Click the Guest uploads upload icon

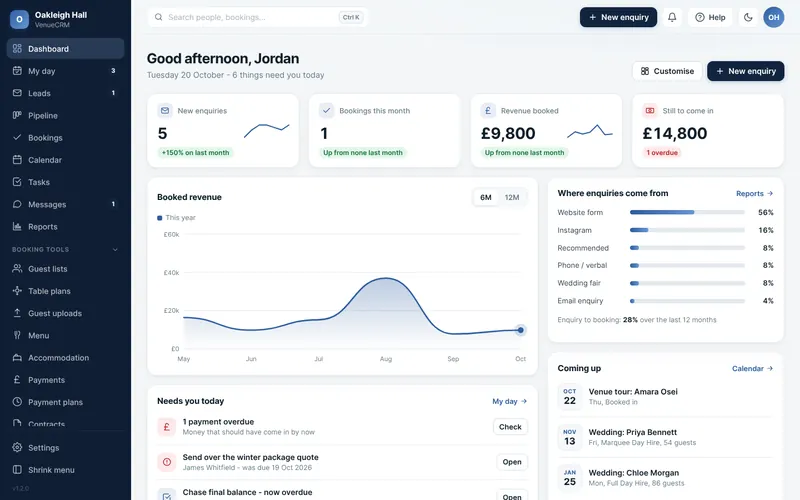(x=17, y=313)
